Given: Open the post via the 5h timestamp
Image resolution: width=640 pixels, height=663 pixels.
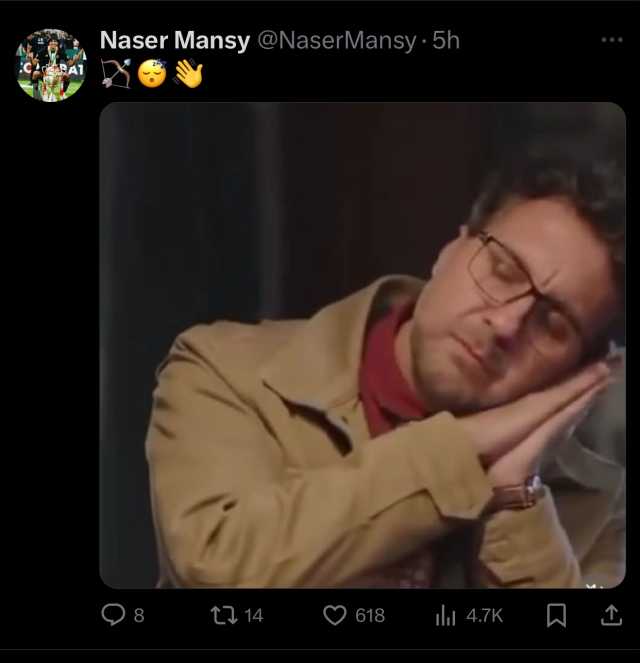Looking at the screenshot, I should coord(446,41).
